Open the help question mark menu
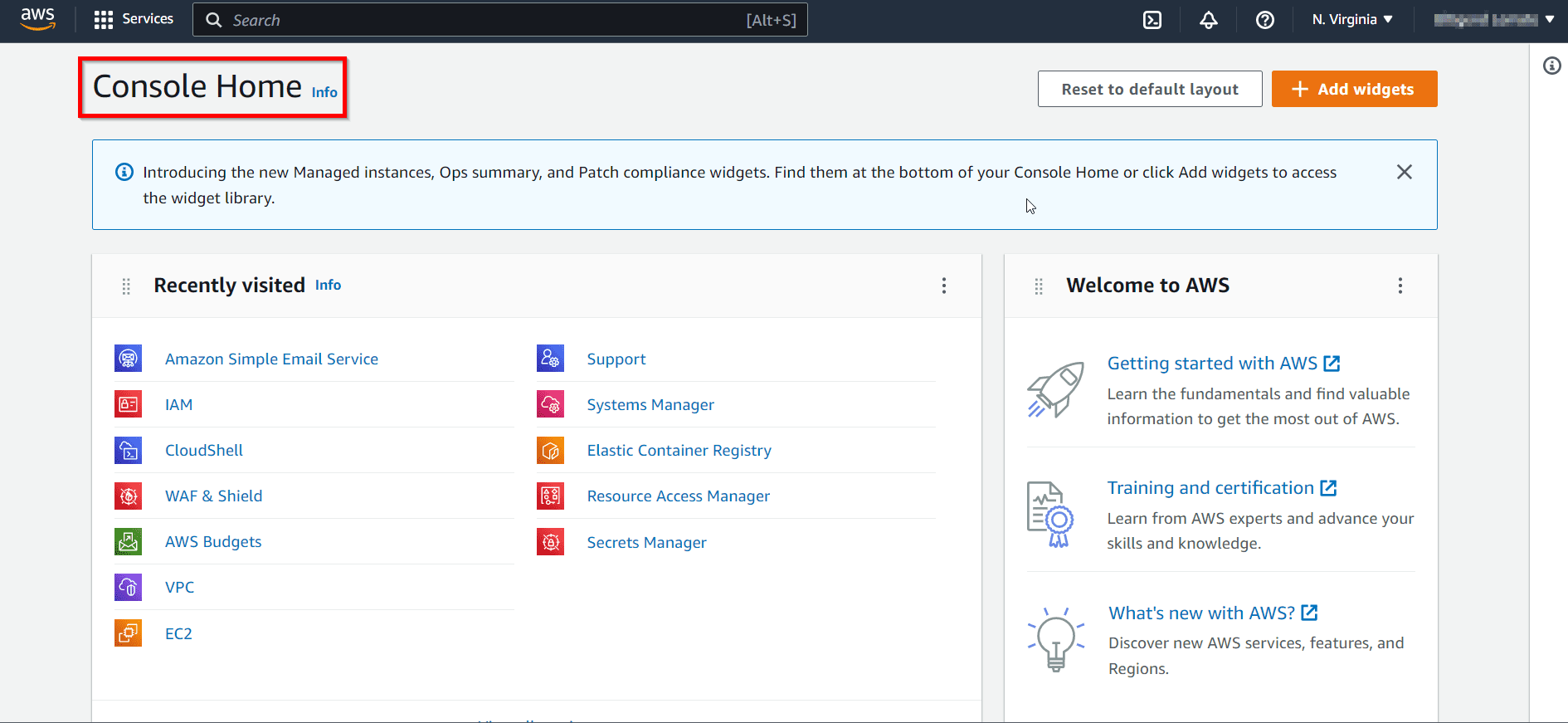 coord(1265,20)
